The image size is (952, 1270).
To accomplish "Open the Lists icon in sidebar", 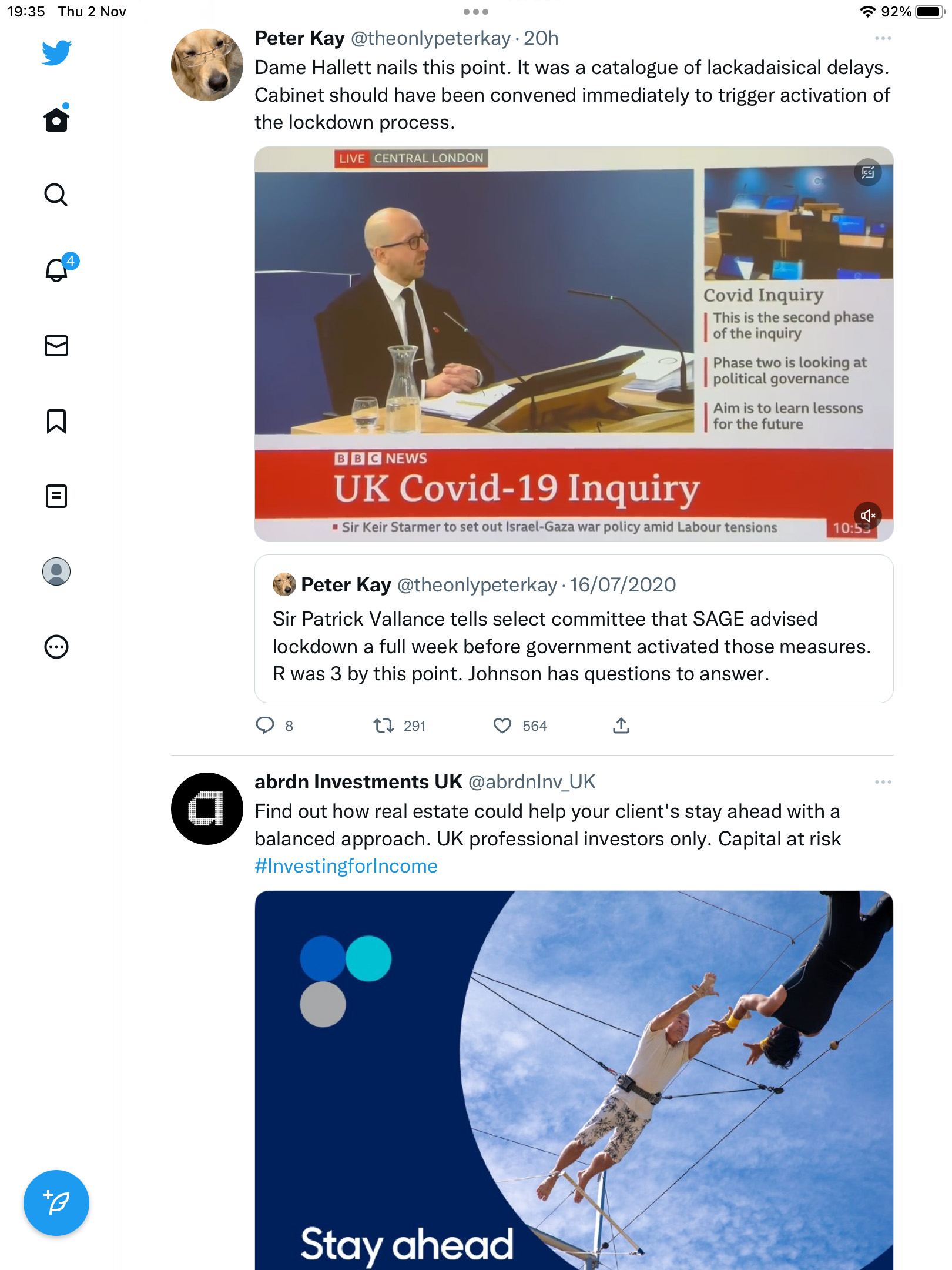I will (56, 496).
